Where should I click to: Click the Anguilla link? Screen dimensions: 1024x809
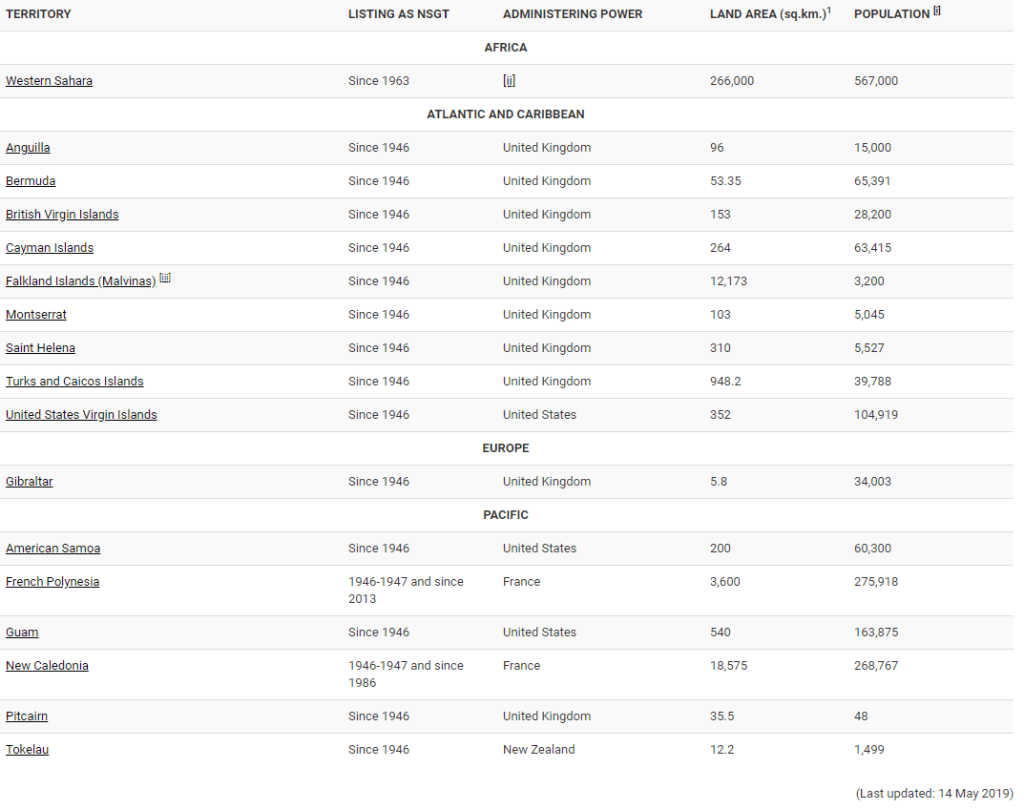[x=28, y=148]
